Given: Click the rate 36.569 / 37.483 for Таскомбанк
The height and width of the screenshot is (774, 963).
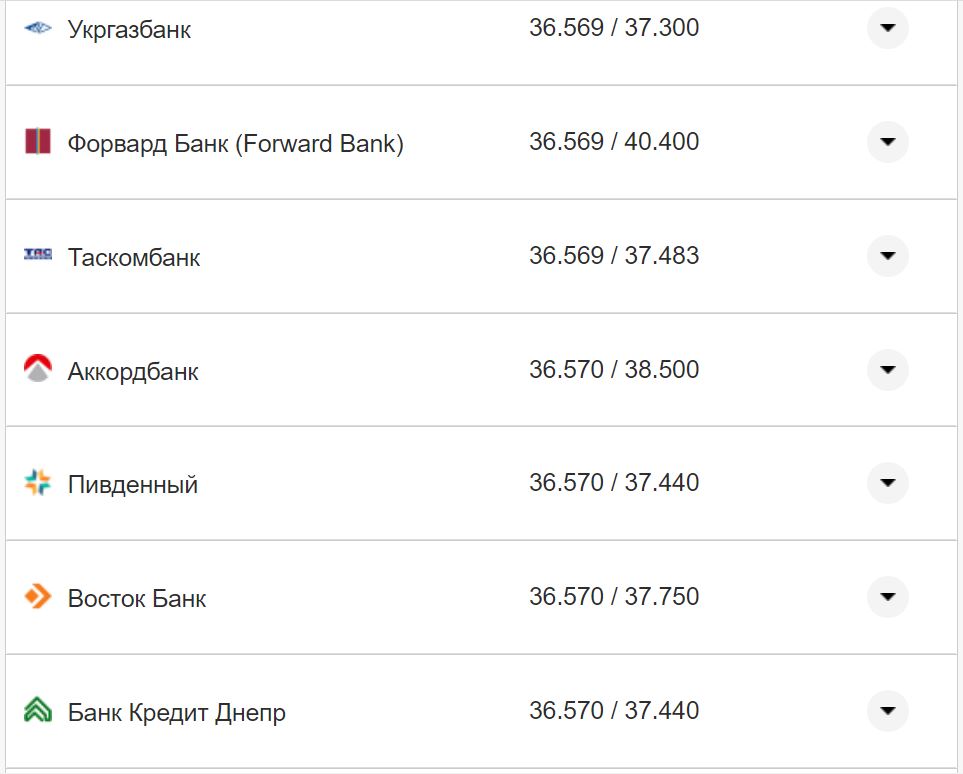Looking at the screenshot, I should pos(614,255).
